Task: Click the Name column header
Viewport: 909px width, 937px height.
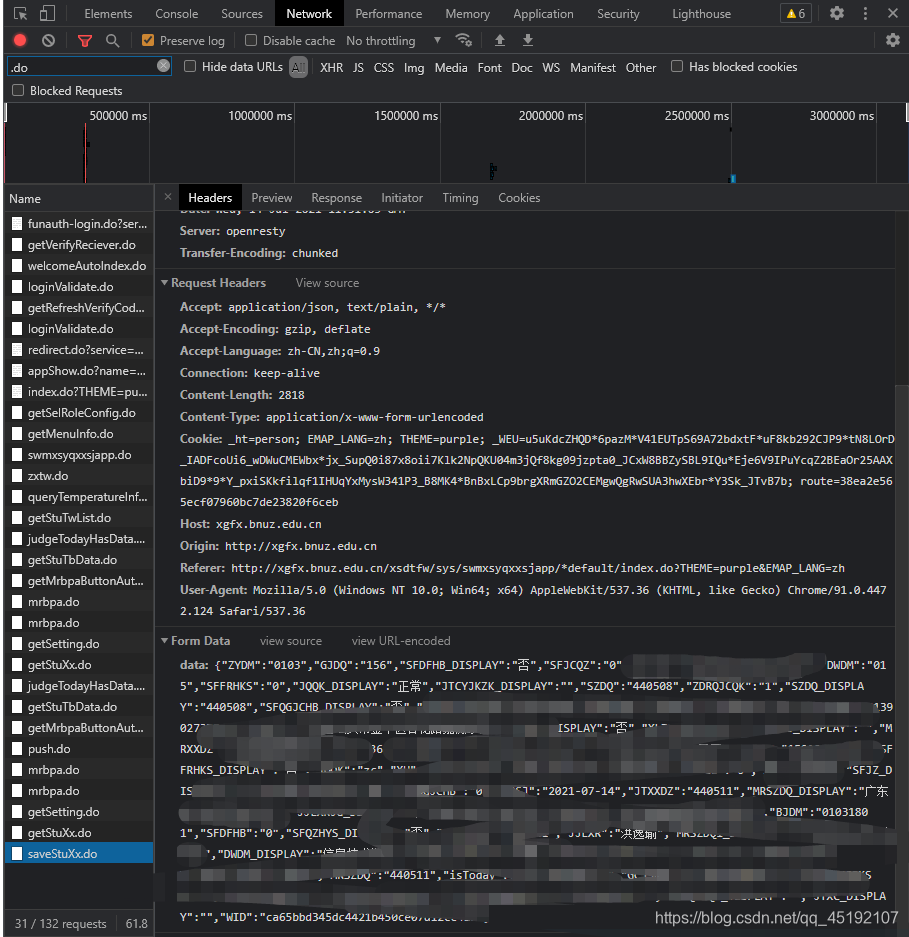Action: coord(79,198)
